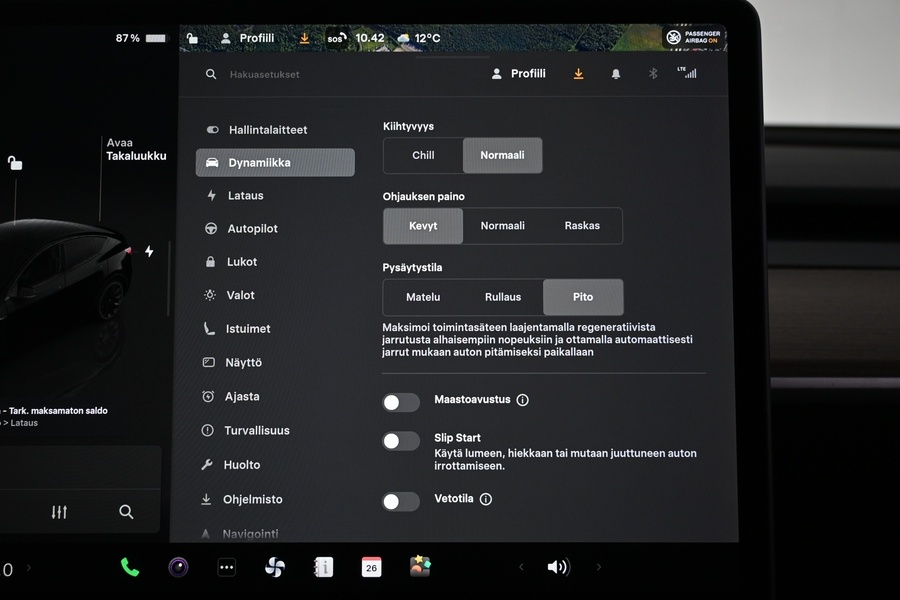Launch the dashcam camera app
Image resolution: width=900 pixels, height=600 pixels.
178,567
